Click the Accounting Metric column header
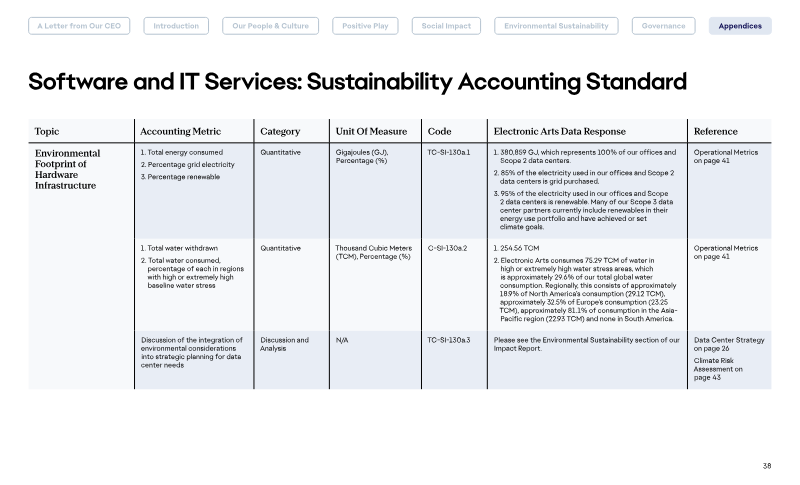 181,132
